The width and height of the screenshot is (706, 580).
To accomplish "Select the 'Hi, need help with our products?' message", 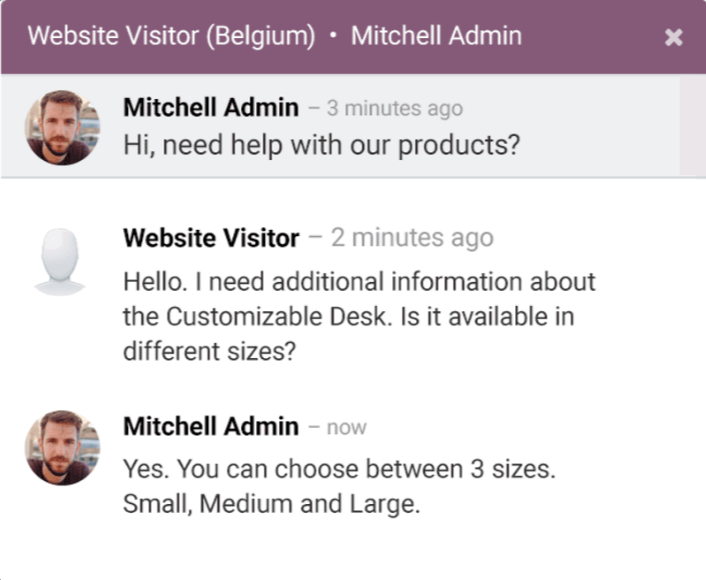I will [x=321, y=145].
